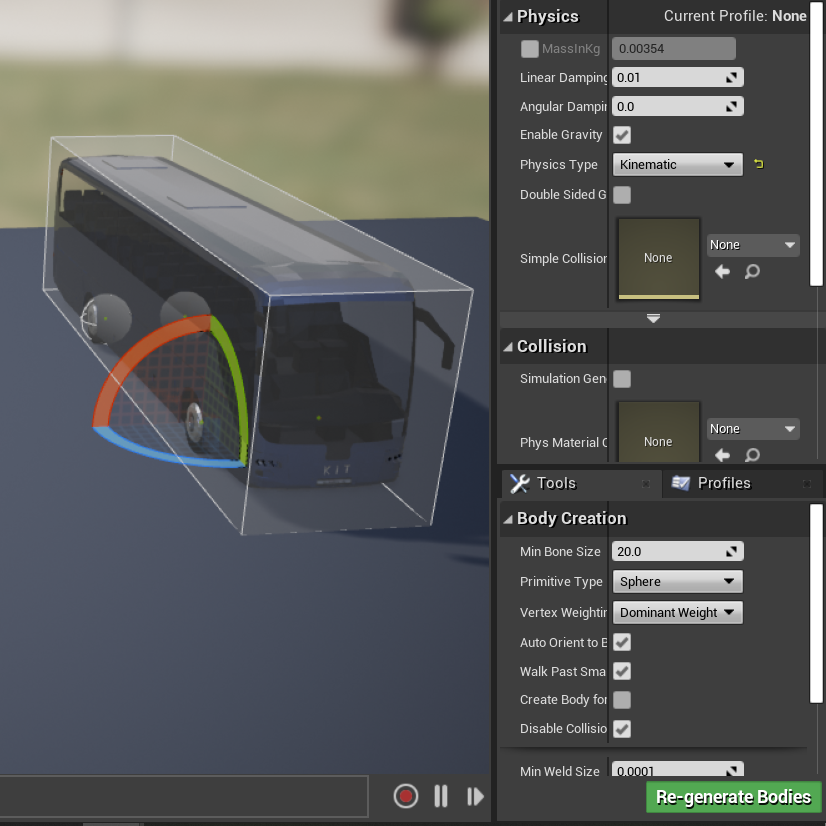Open the Primitive Type Sphere dropdown
The width and height of the screenshot is (826, 826).
point(677,582)
